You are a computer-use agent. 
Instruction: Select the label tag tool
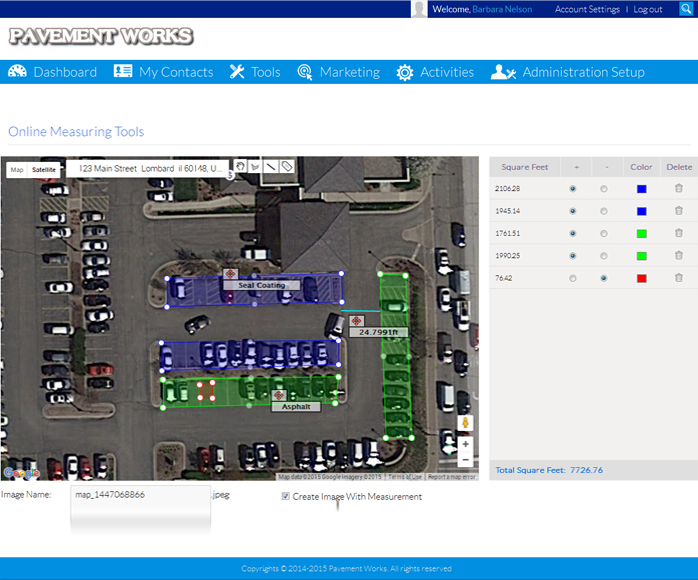(x=287, y=166)
